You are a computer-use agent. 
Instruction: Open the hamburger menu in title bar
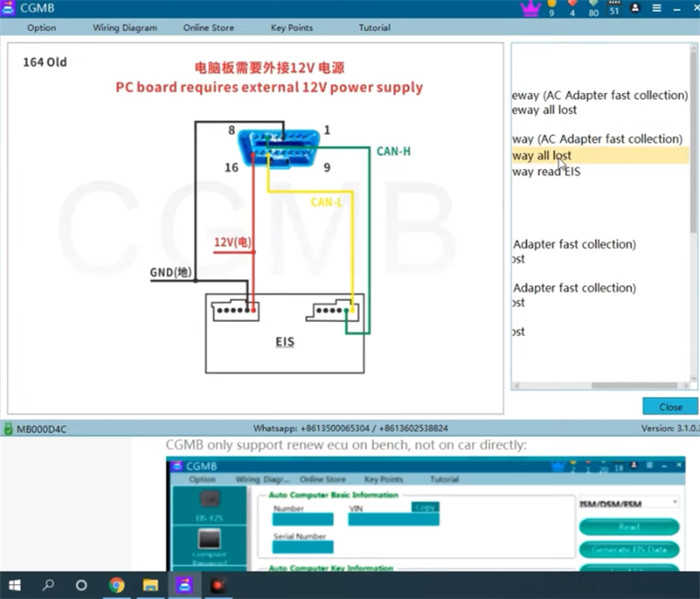pyautogui.click(x=656, y=8)
